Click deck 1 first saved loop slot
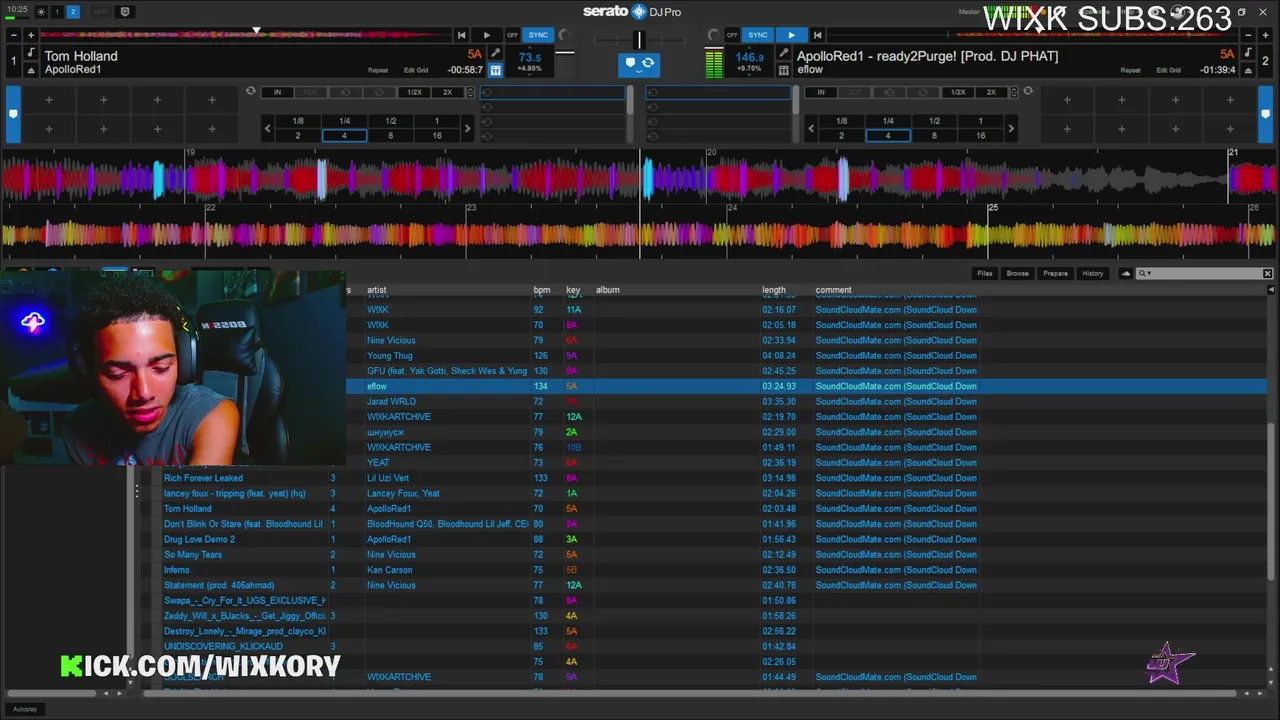 (x=555, y=93)
